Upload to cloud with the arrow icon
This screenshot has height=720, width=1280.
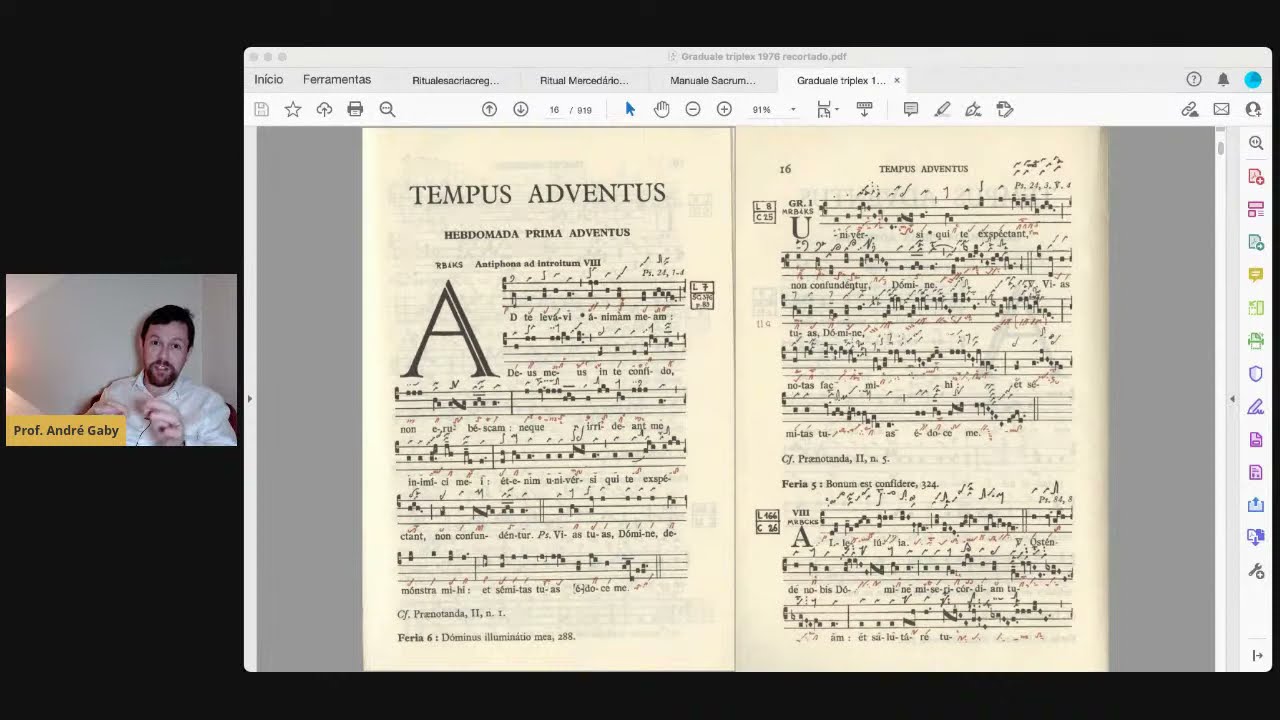324,109
